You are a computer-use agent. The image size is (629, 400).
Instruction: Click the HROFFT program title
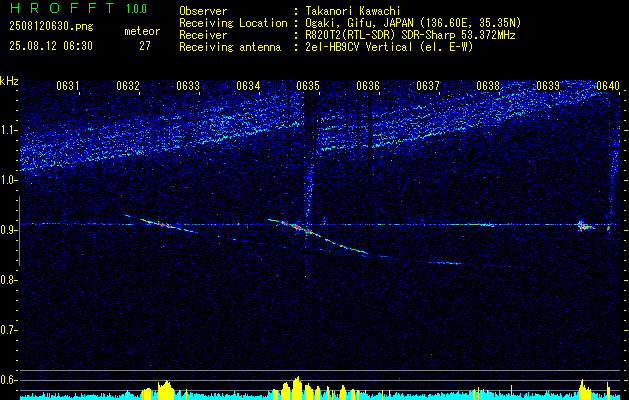(x=61, y=8)
